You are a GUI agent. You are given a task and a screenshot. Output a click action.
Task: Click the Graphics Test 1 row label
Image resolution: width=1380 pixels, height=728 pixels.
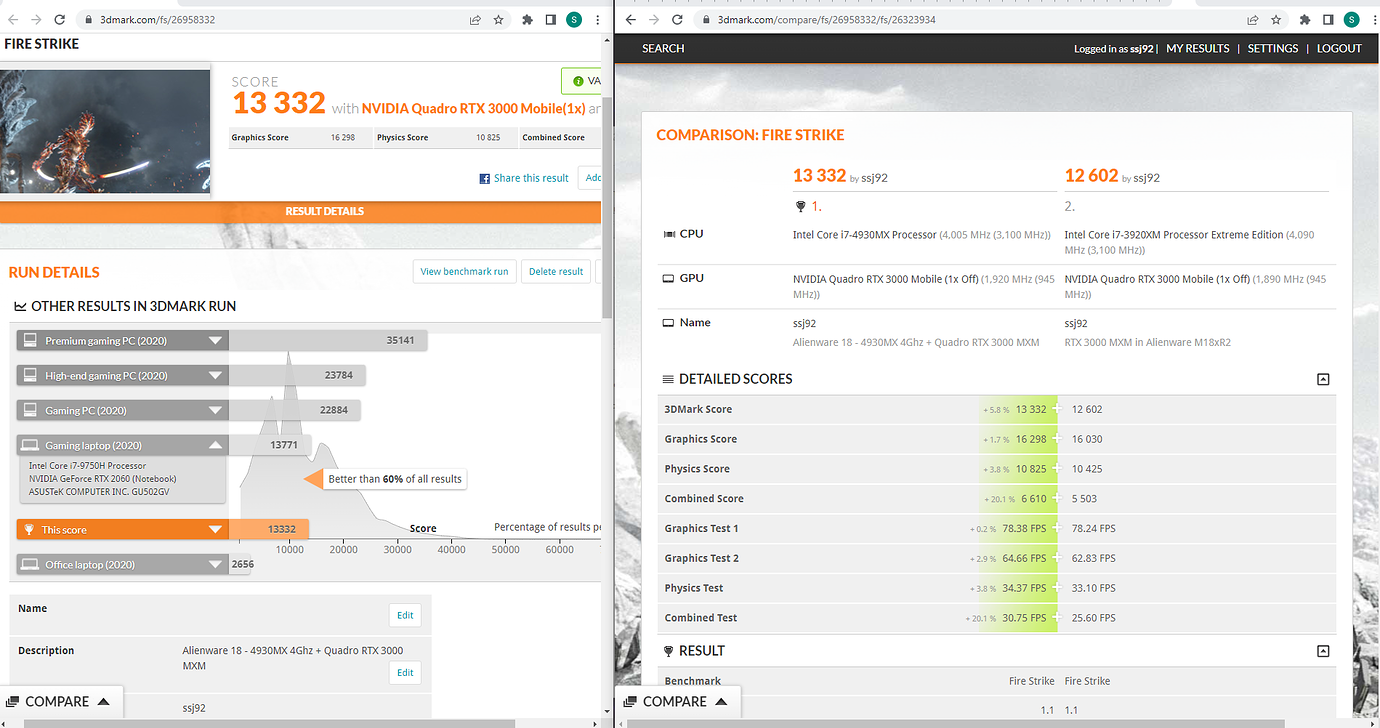coord(701,528)
